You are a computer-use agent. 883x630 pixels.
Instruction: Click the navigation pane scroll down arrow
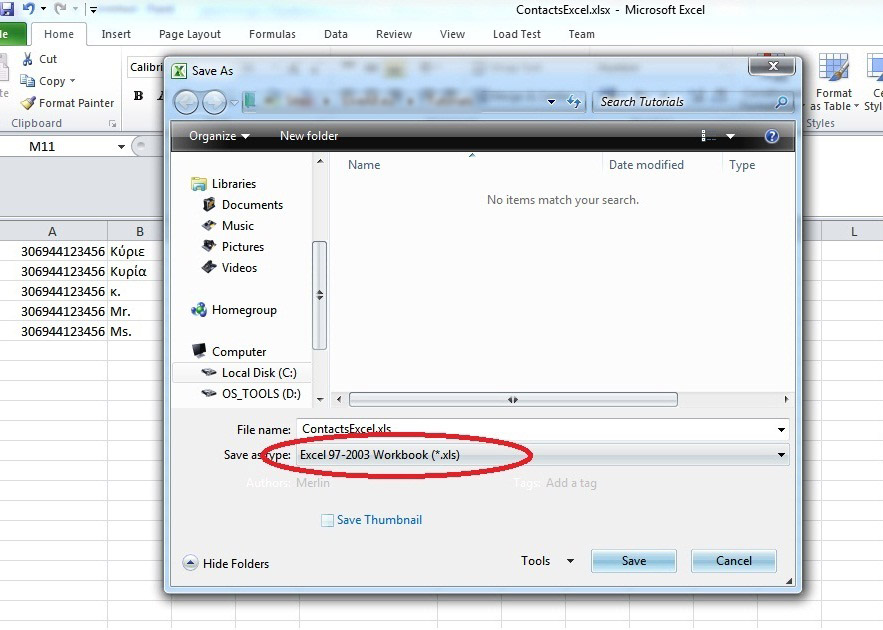320,400
